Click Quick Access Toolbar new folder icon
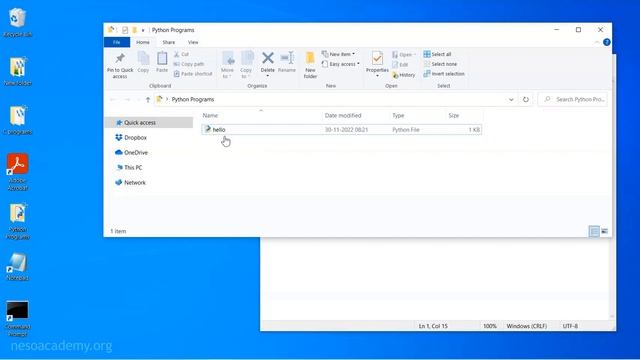The image size is (640, 360). pos(134,30)
